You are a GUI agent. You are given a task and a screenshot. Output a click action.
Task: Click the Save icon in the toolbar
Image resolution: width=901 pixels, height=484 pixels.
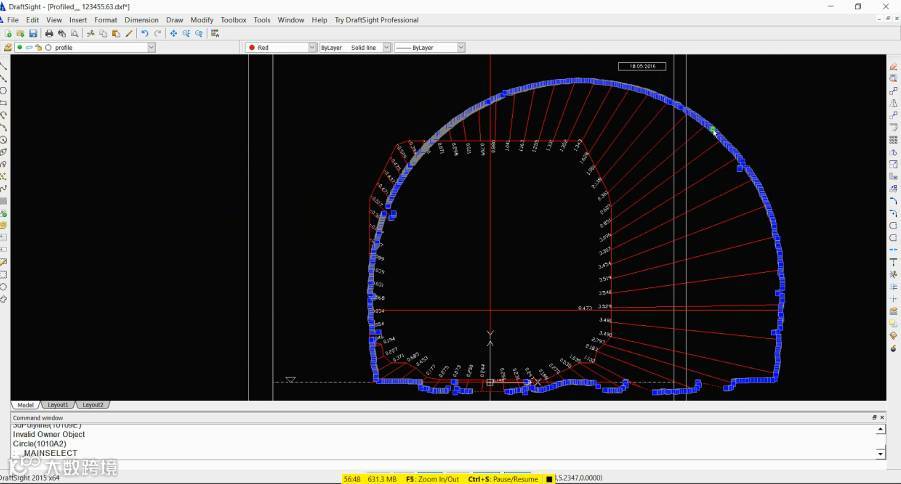33,33
